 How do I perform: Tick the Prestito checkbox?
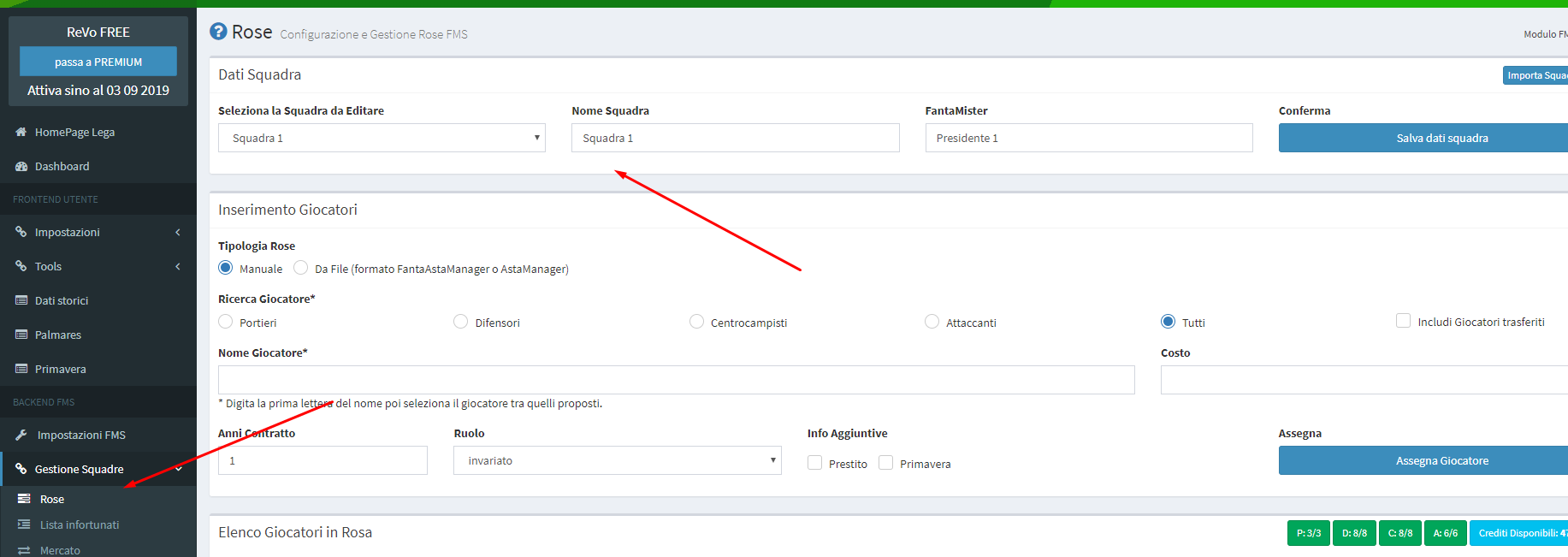pos(814,463)
